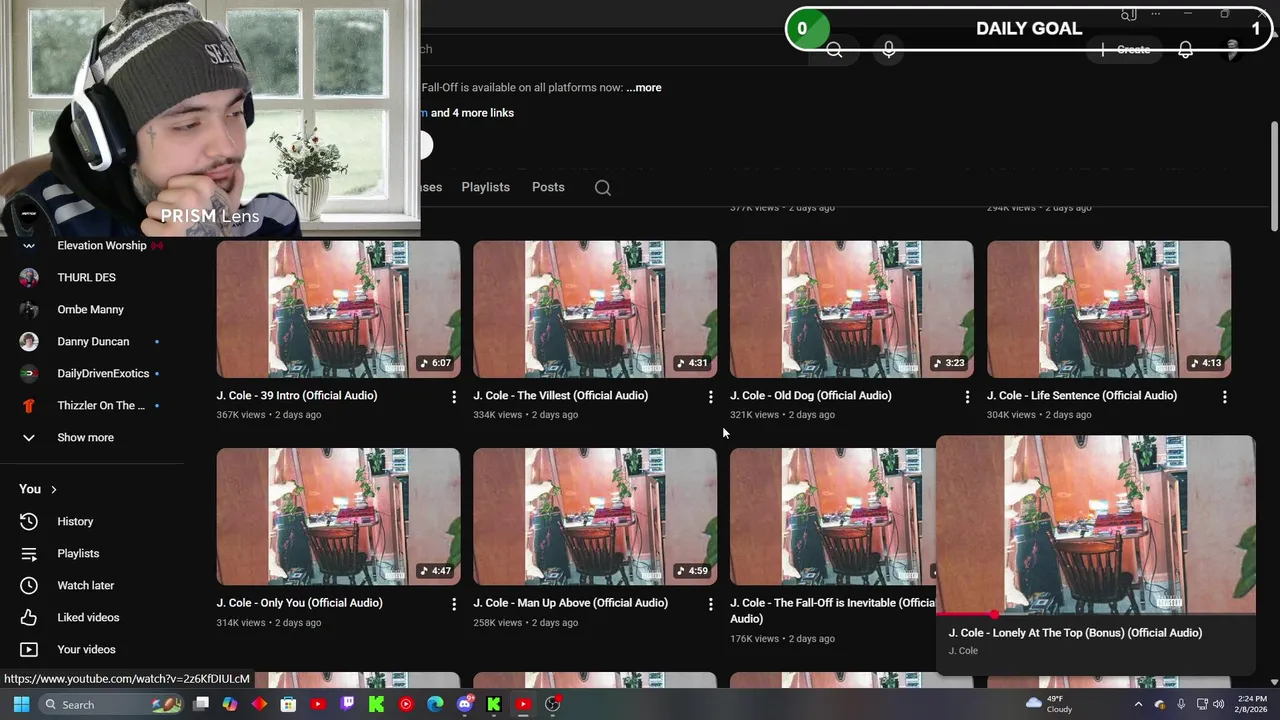Viewport: 1280px width, 720px height.
Task: Open Discord from taskbar
Action: 464,704
